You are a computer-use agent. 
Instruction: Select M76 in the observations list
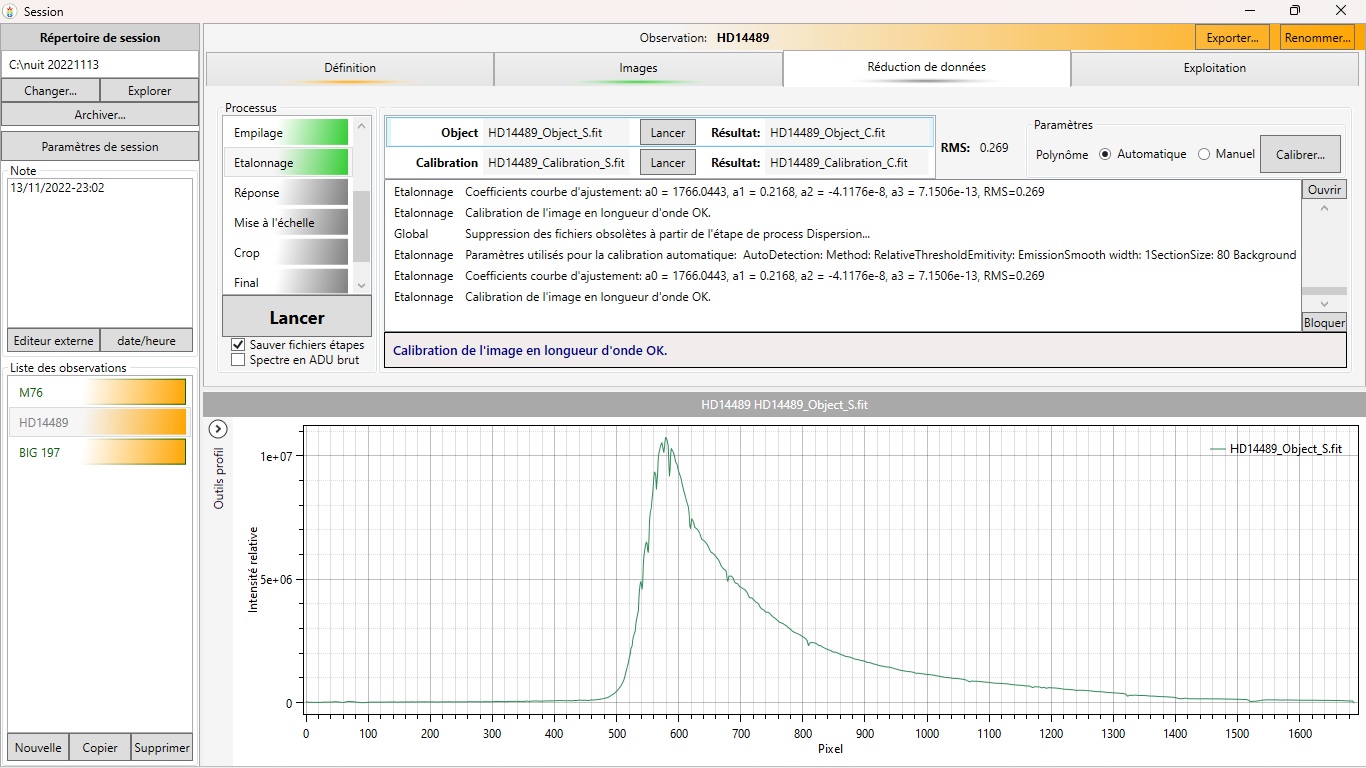(98, 393)
